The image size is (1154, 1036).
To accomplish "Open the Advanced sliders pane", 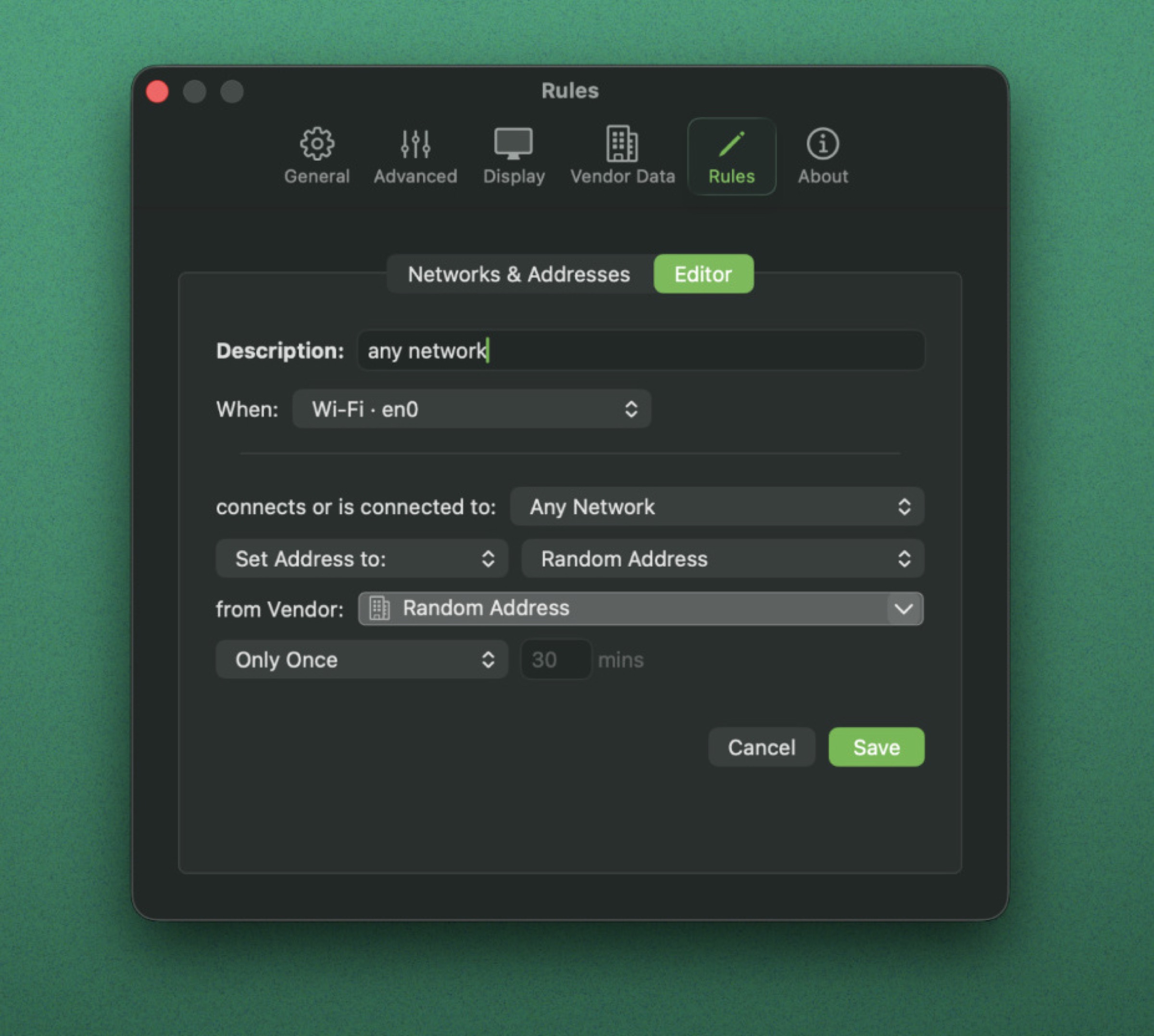I will pyautogui.click(x=415, y=156).
